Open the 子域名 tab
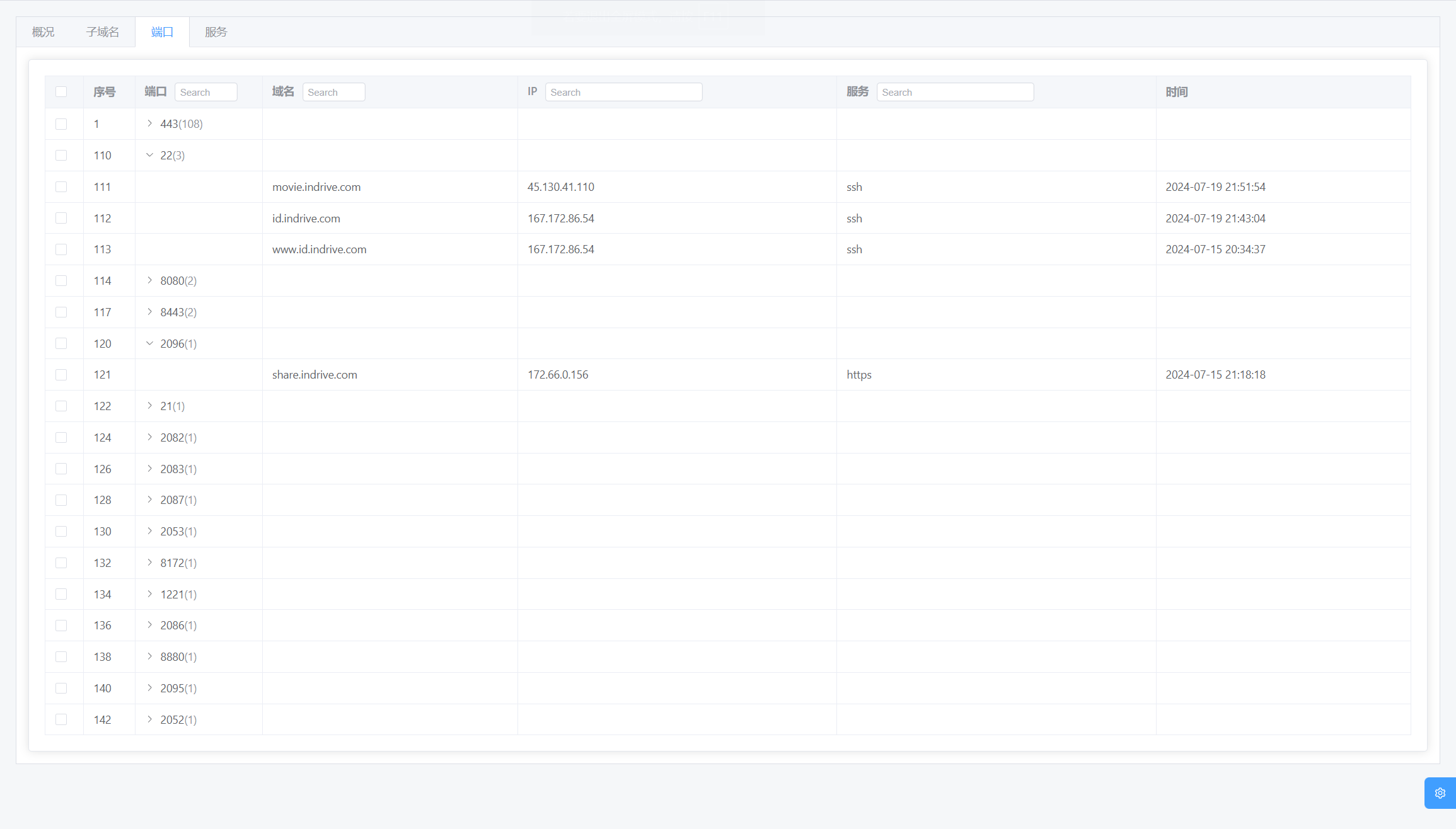 click(102, 32)
